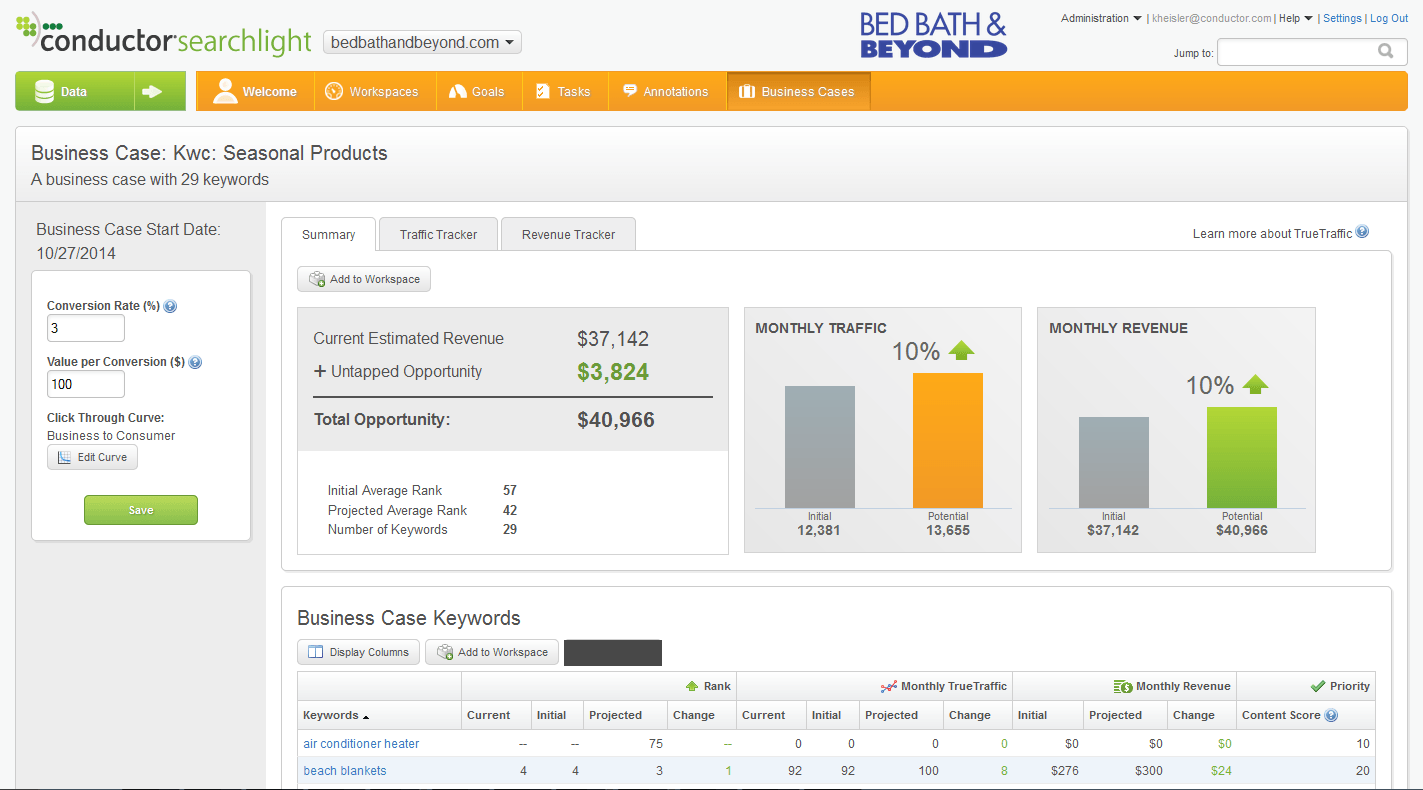Image resolution: width=1423 pixels, height=790 pixels.
Task: Click Add to Workspace under Summary
Action: tap(364, 279)
